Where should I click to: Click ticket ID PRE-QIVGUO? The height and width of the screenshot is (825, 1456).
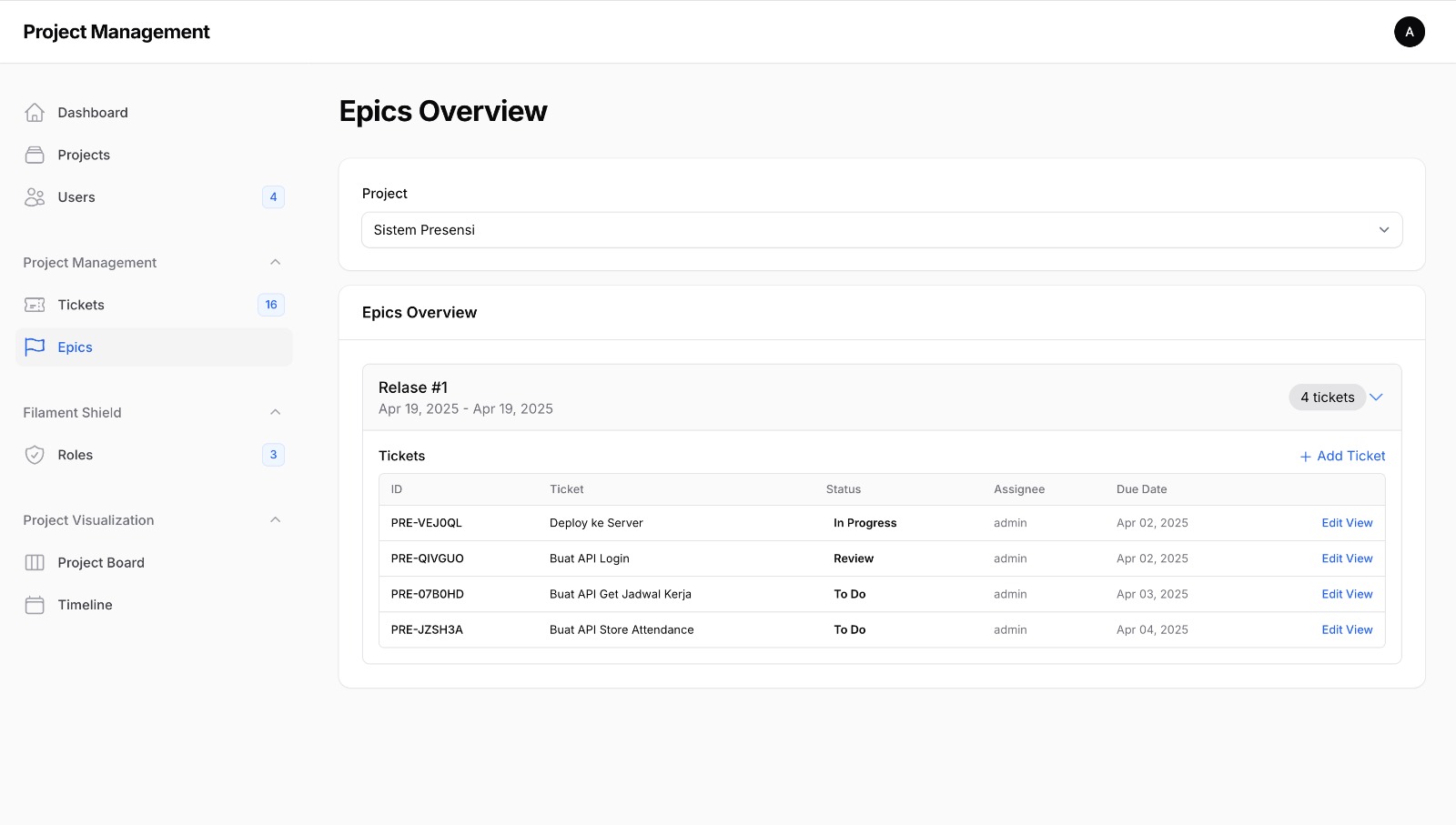pos(428,558)
